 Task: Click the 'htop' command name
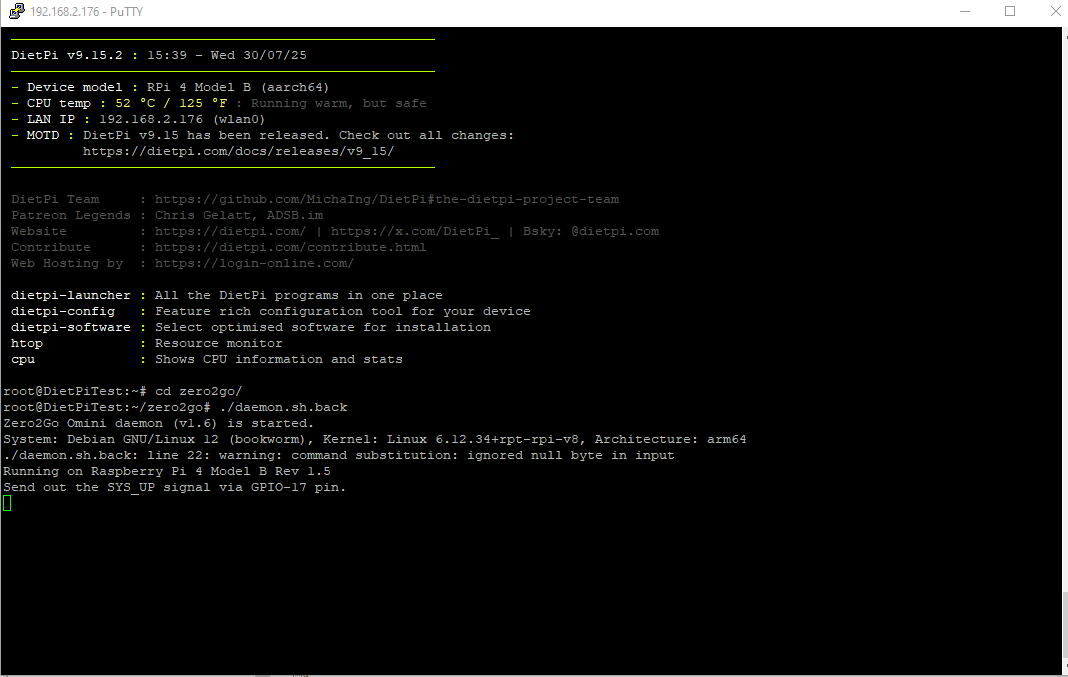click(x=27, y=343)
